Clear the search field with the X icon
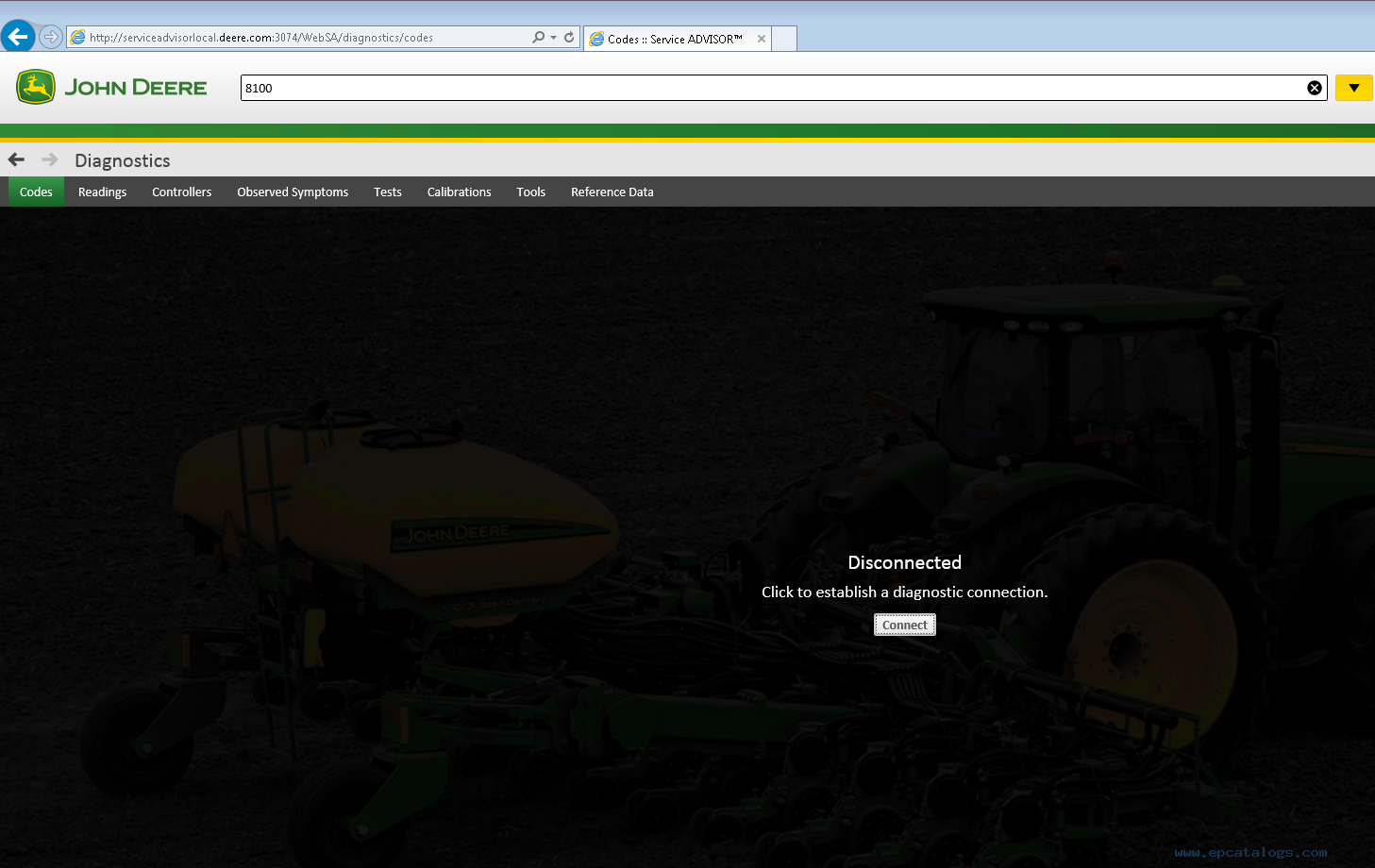This screenshot has width=1375, height=868. (x=1314, y=88)
